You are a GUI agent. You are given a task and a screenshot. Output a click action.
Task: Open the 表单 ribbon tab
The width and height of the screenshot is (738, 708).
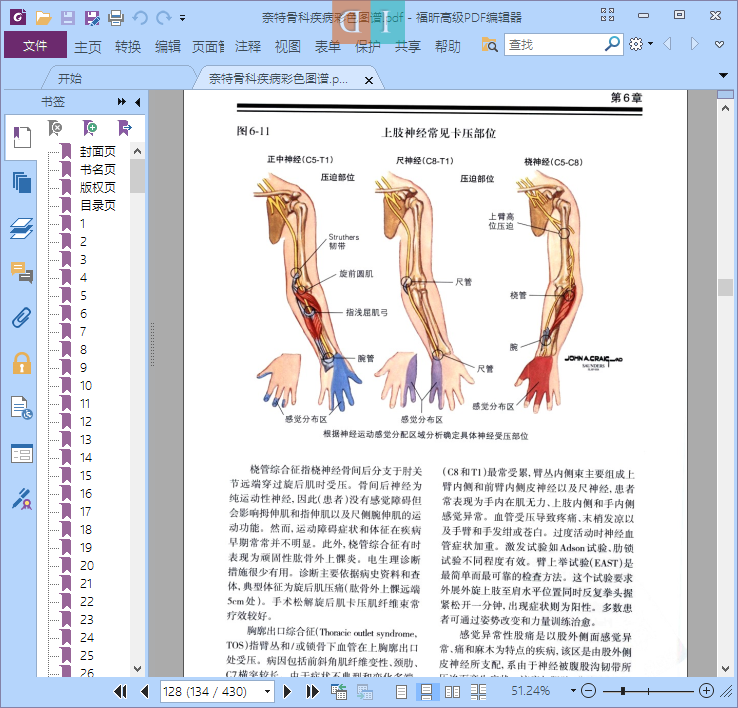328,47
